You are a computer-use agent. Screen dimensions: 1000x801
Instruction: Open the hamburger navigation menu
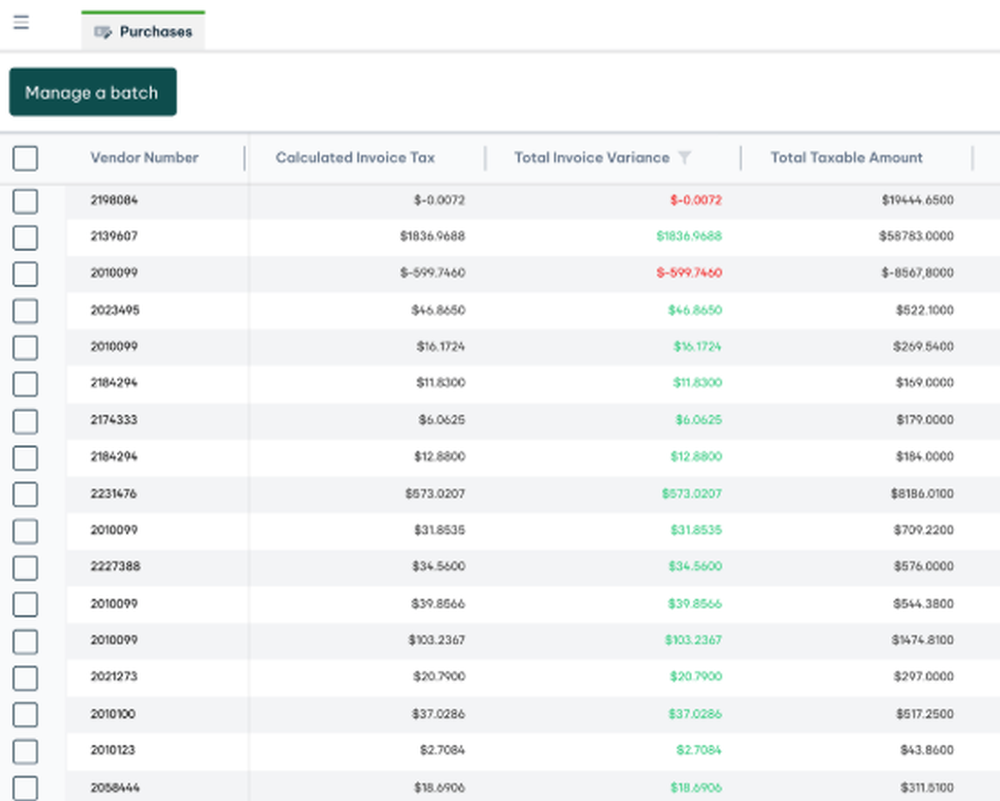[21, 22]
